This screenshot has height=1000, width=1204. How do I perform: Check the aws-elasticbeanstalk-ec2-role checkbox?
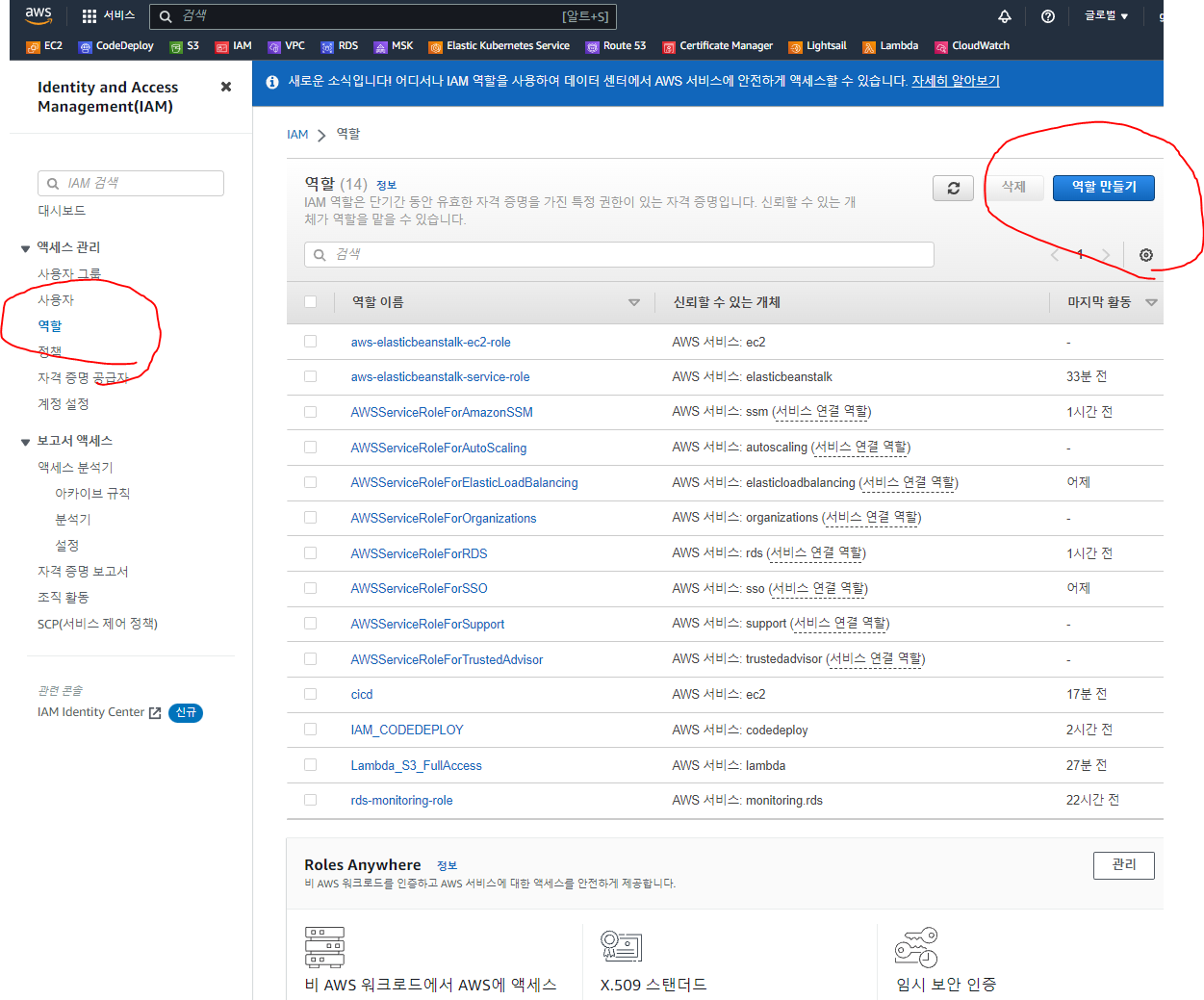[x=310, y=341]
